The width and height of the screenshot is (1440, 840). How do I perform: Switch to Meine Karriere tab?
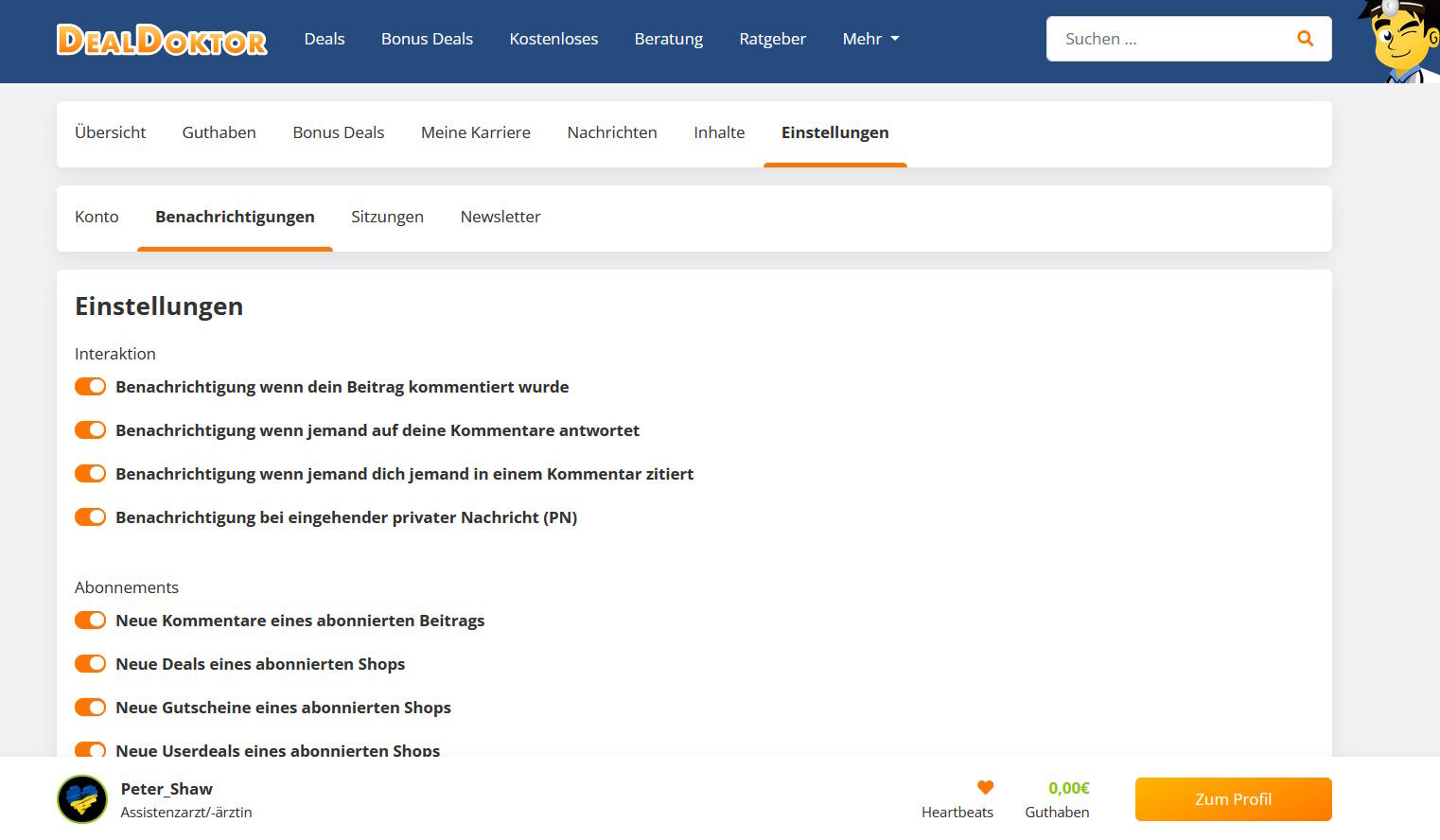pyautogui.click(x=476, y=132)
